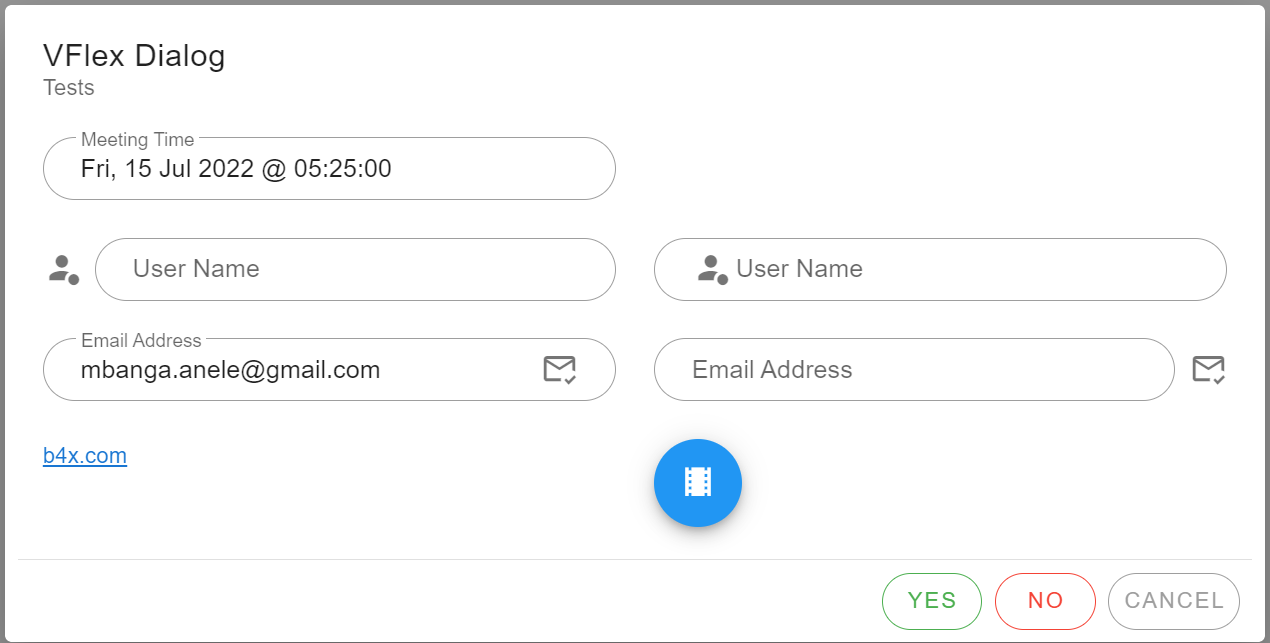Screen dimensions: 1270x643
Task: Click the Meeting Time date value
Action: (236, 169)
